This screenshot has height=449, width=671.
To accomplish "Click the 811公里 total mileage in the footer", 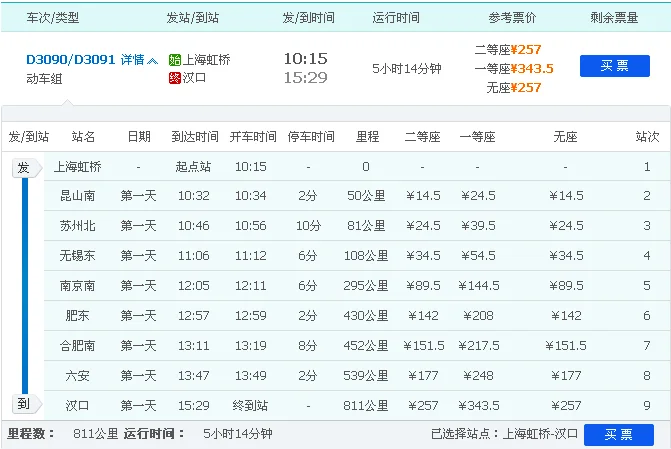I will 95,434.
